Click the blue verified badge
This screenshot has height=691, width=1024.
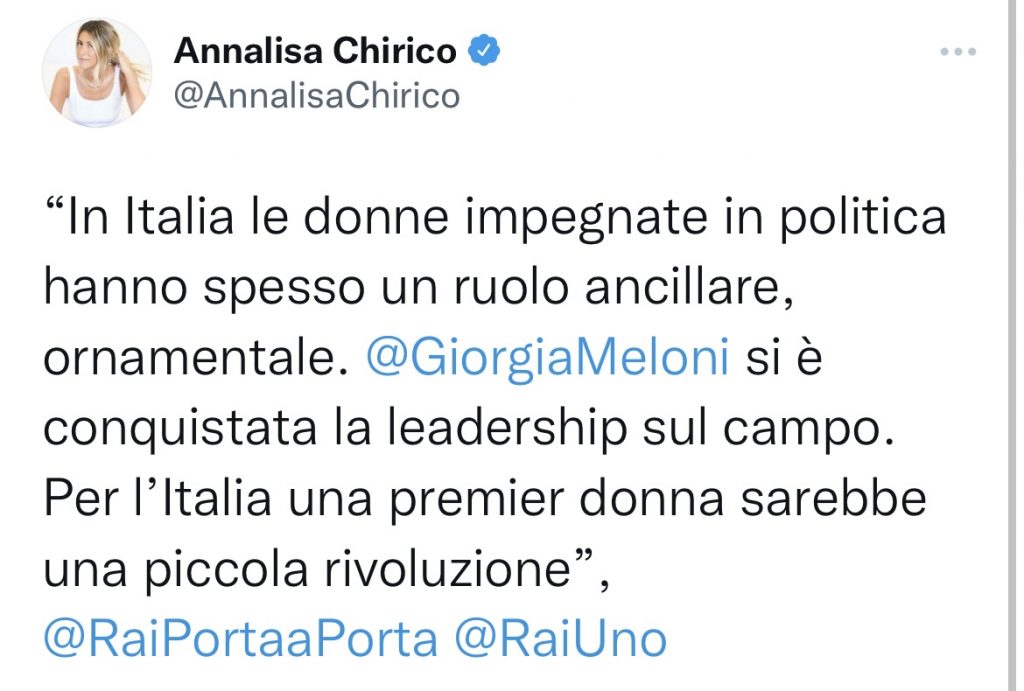(x=484, y=50)
